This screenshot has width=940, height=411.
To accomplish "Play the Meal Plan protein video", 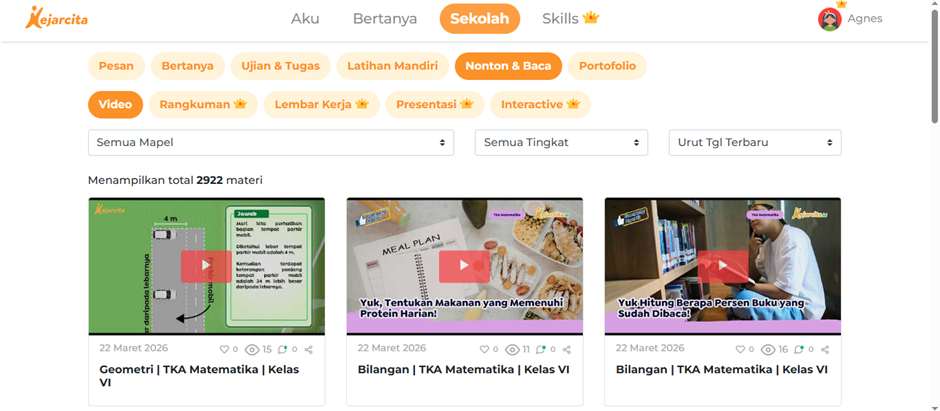I will [464, 266].
